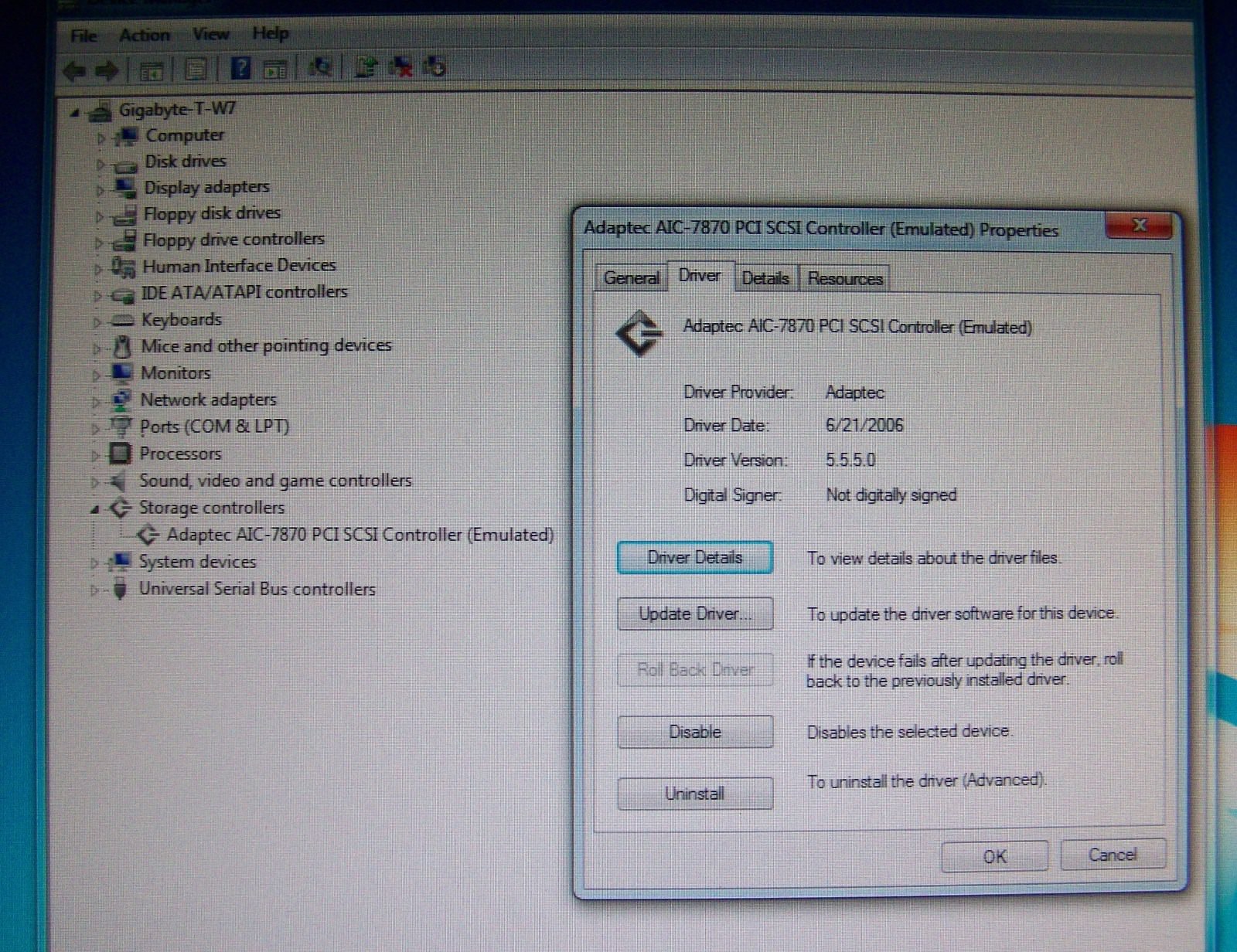
Task: Click the Display adapters category icon
Action: 124,188
